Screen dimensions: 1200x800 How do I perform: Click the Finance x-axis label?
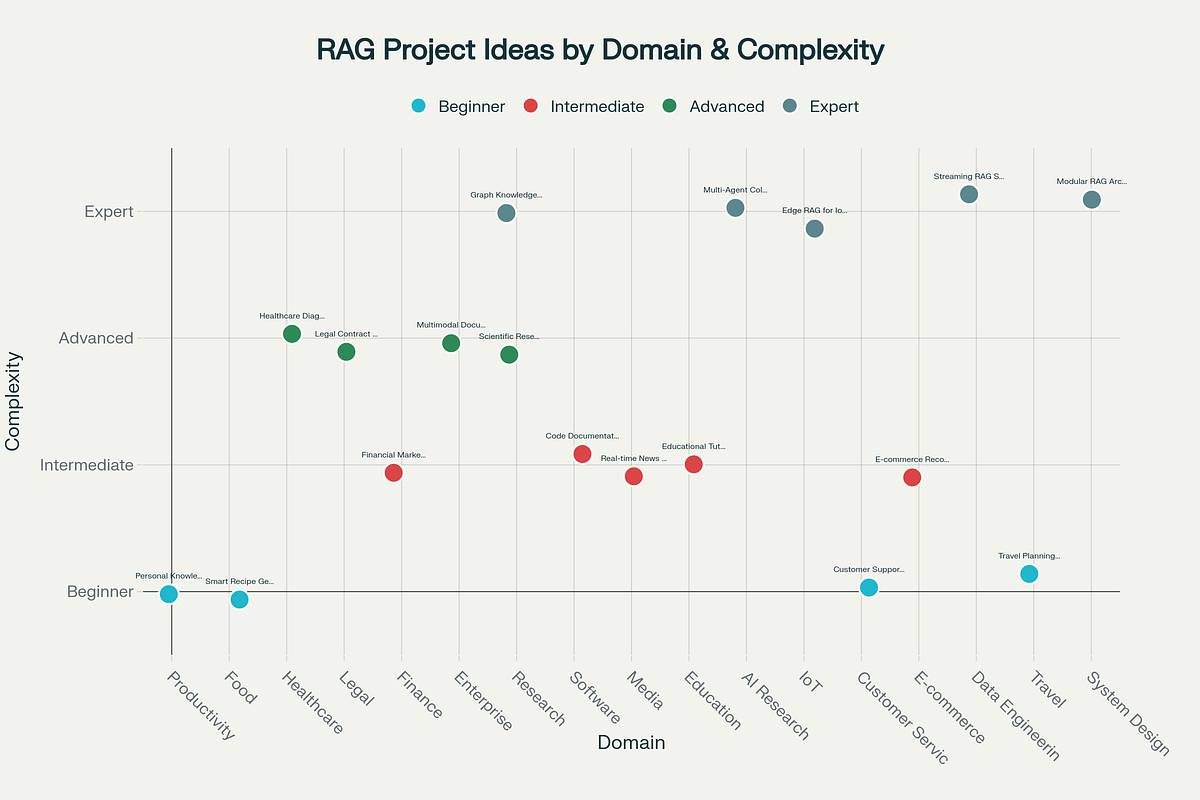click(420, 695)
